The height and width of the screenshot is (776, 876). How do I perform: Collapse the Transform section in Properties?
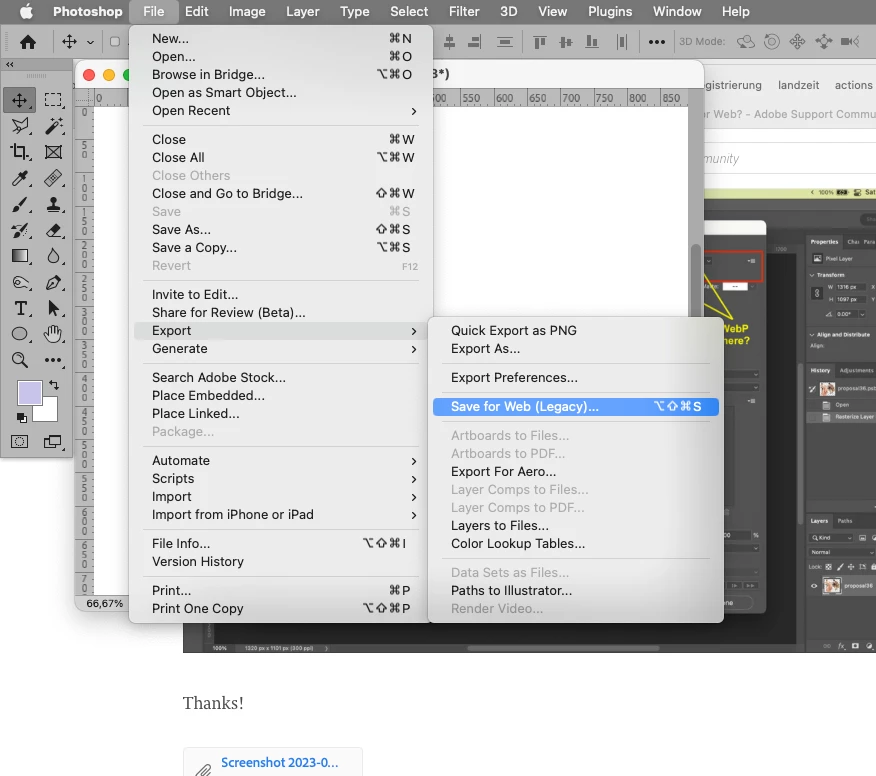click(812, 275)
